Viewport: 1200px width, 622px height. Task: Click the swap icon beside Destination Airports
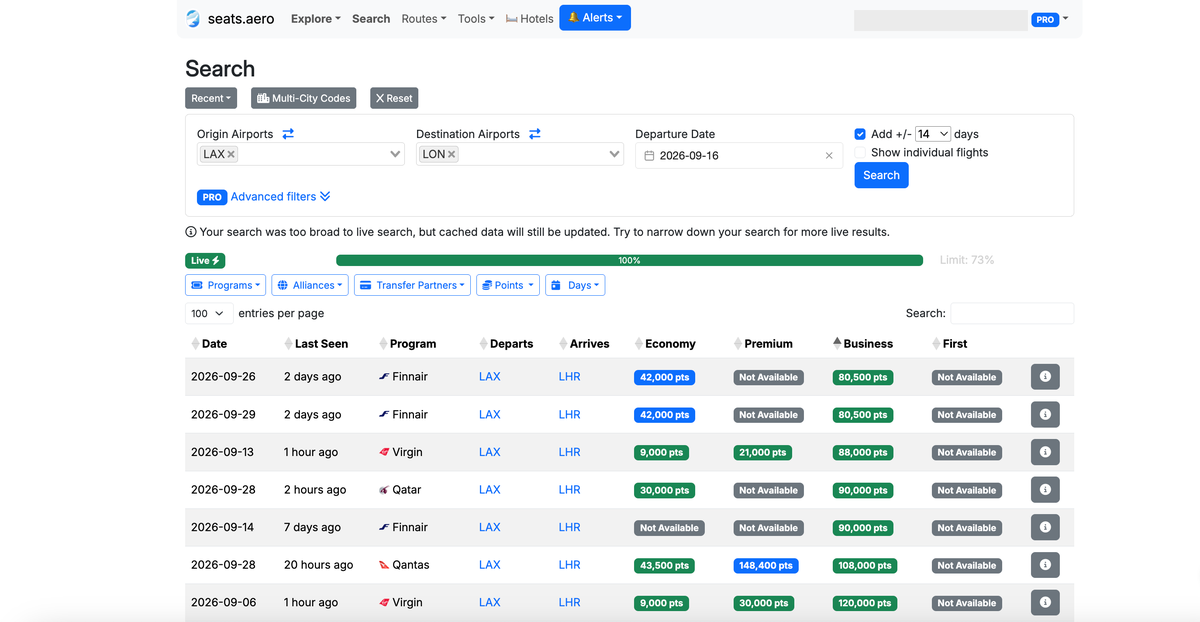[535, 134]
